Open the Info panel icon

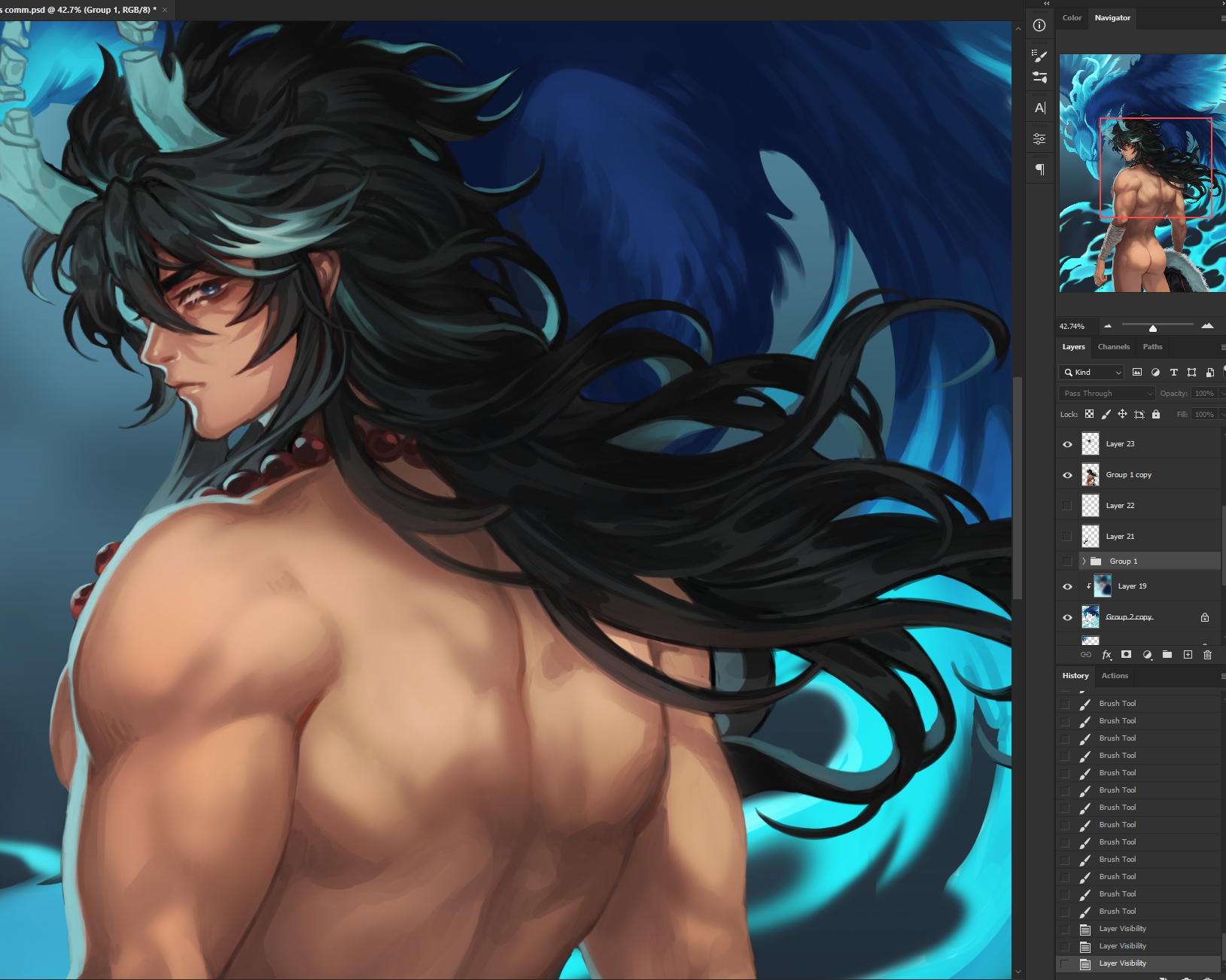pos(1039,26)
